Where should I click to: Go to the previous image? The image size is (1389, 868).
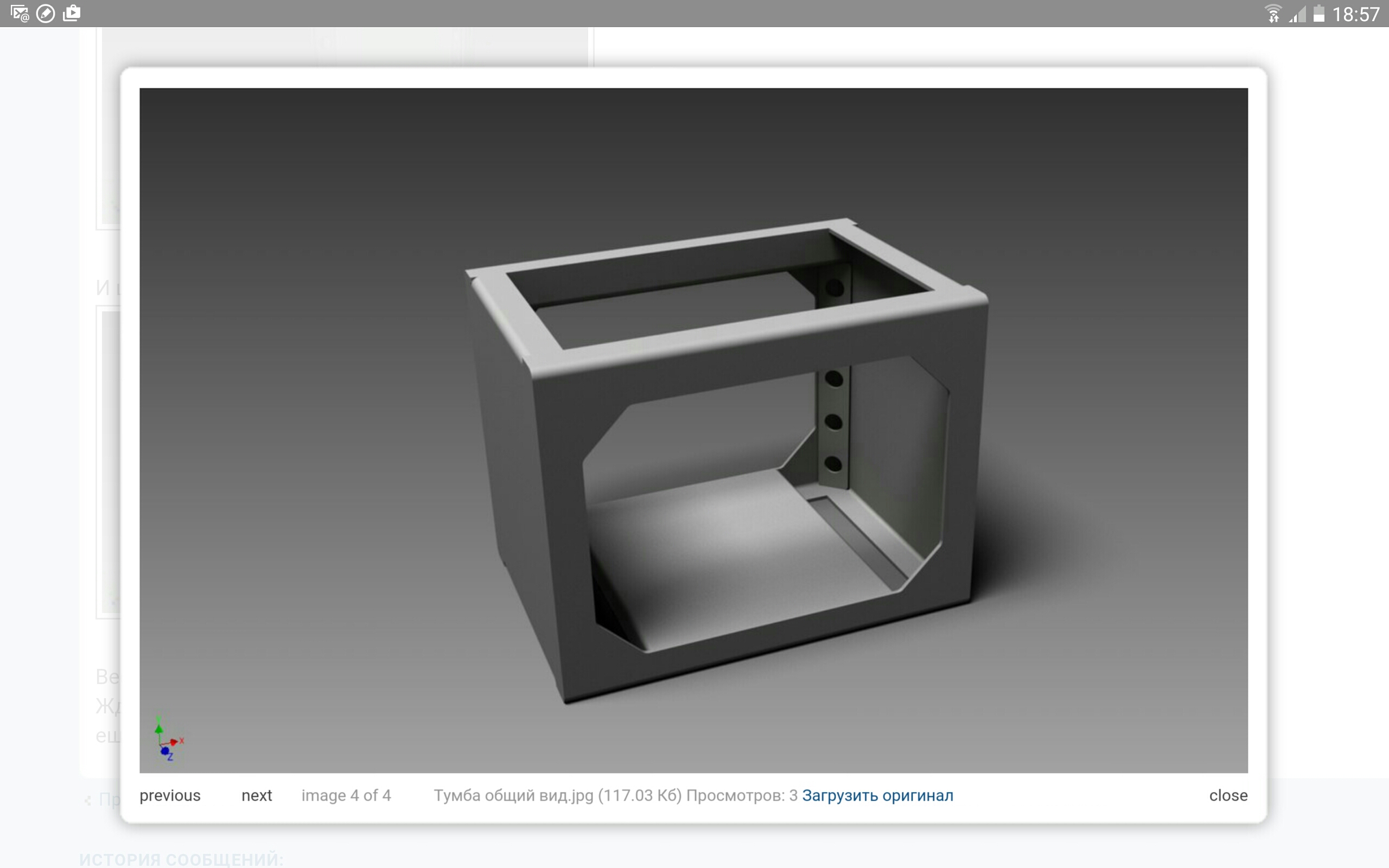(x=170, y=796)
